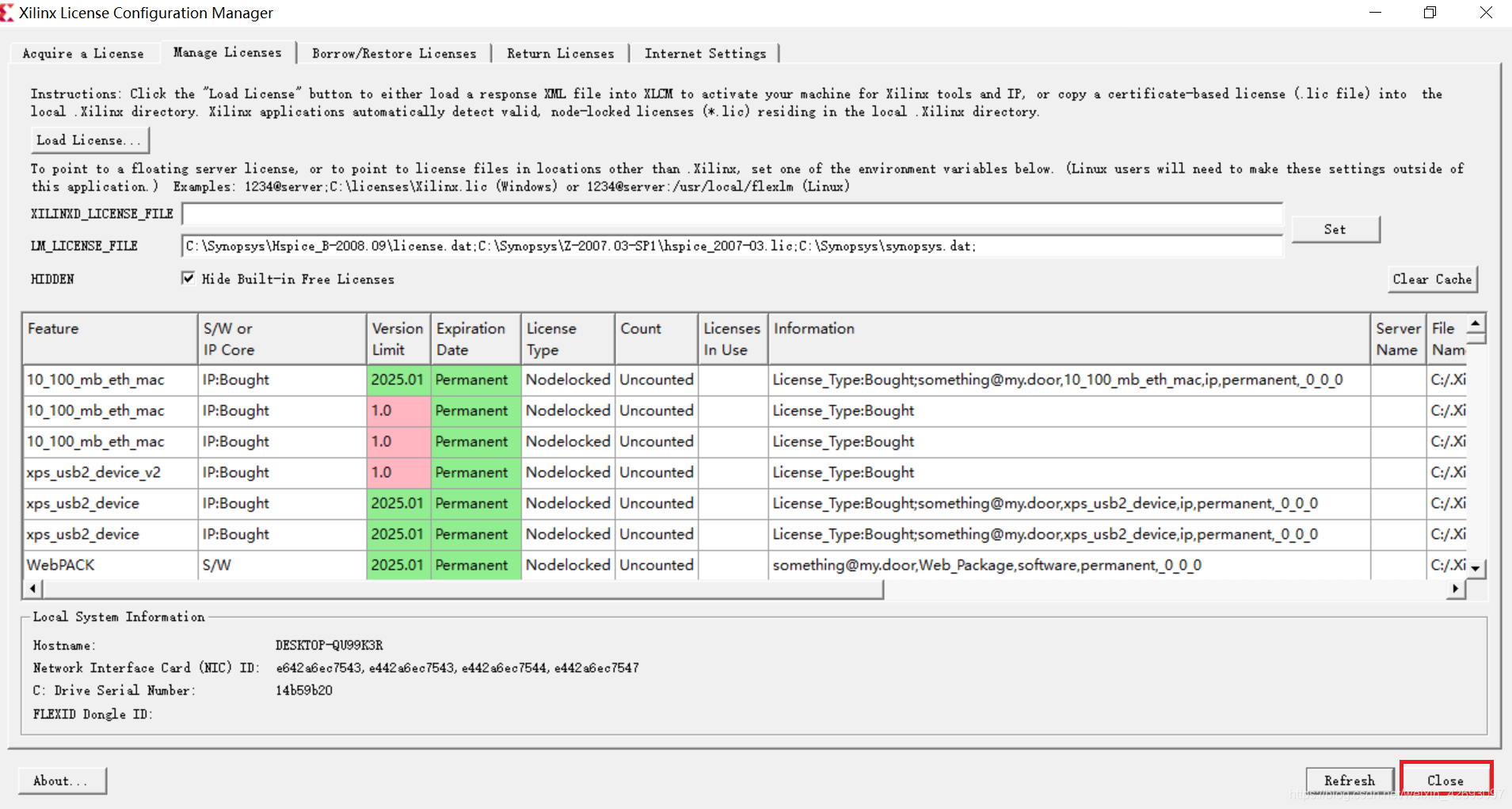Select first 10_100_mb_eth_mac row with 2025.01
Screen dimensions: 1512x809
(745, 380)
